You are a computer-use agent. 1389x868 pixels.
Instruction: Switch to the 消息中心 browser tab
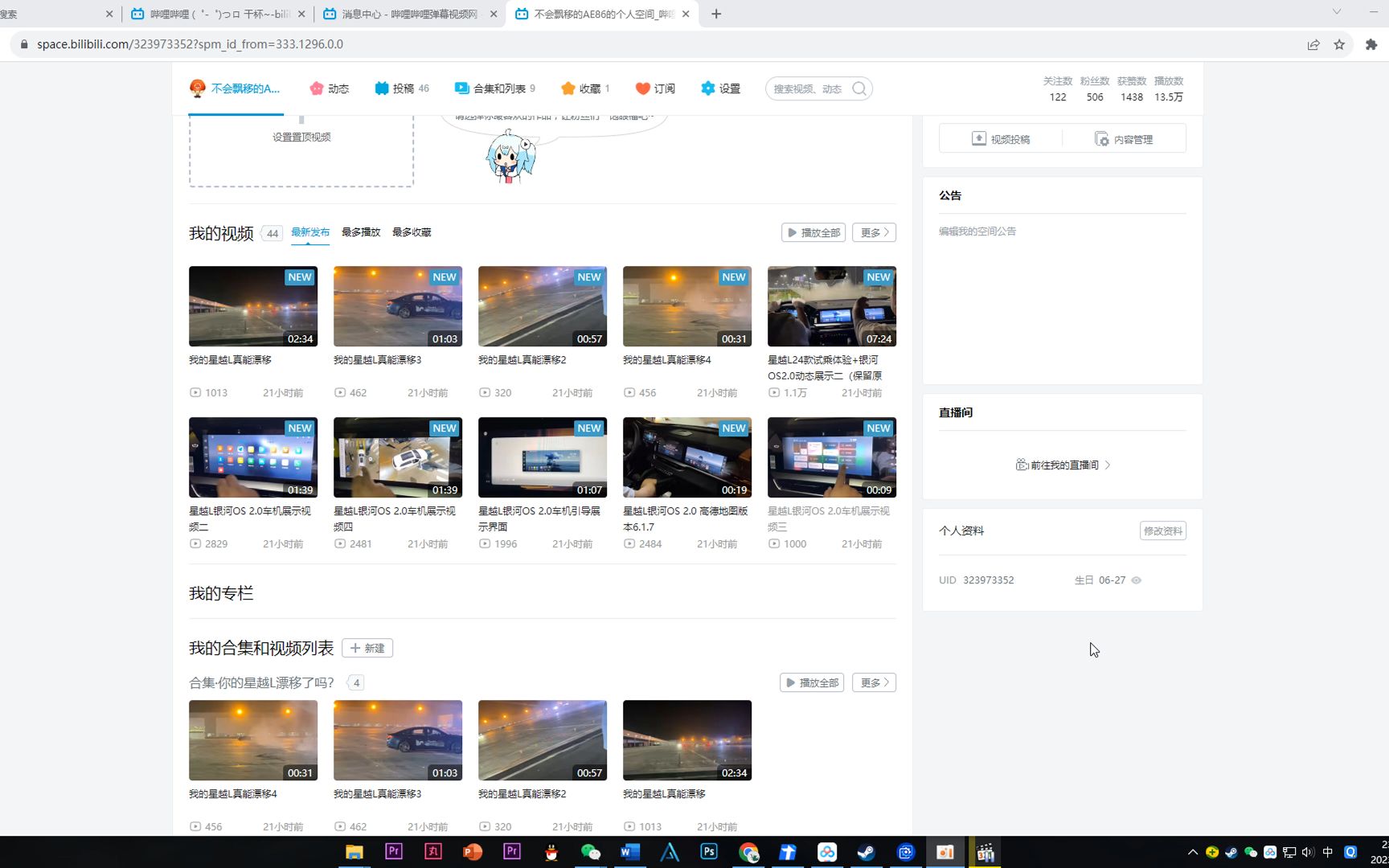[x=408, y=14]
